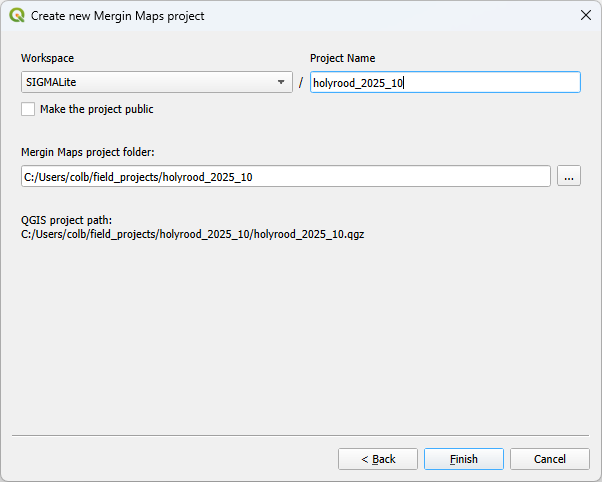Click the Project Name input field

(445, 82)
